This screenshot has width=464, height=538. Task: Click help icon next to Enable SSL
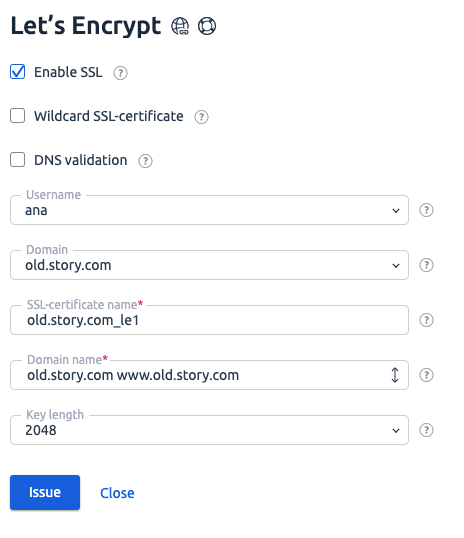point(120,73)
